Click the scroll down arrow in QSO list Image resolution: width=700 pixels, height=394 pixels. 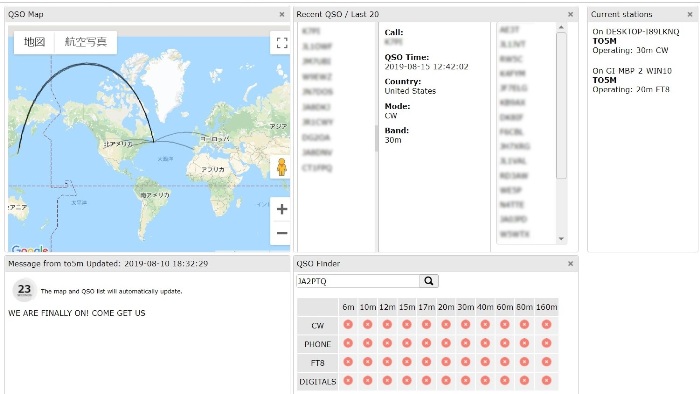[561, 239]
